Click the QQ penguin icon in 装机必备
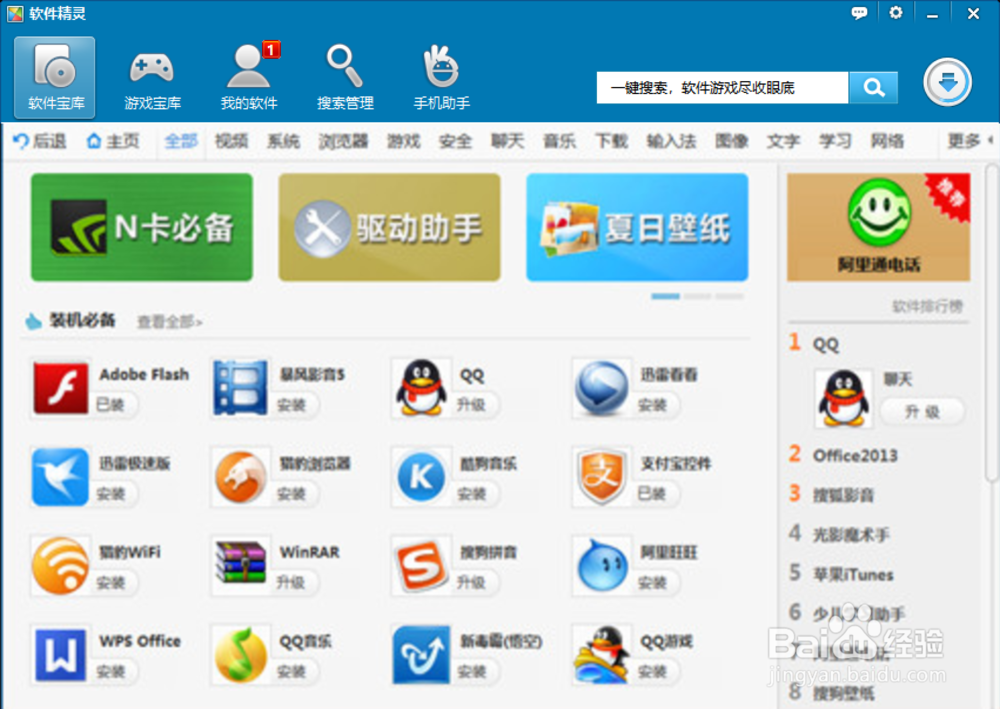The height and width of the screenshot is (709, 1000). pyautogui.click(x=420, y=388)
